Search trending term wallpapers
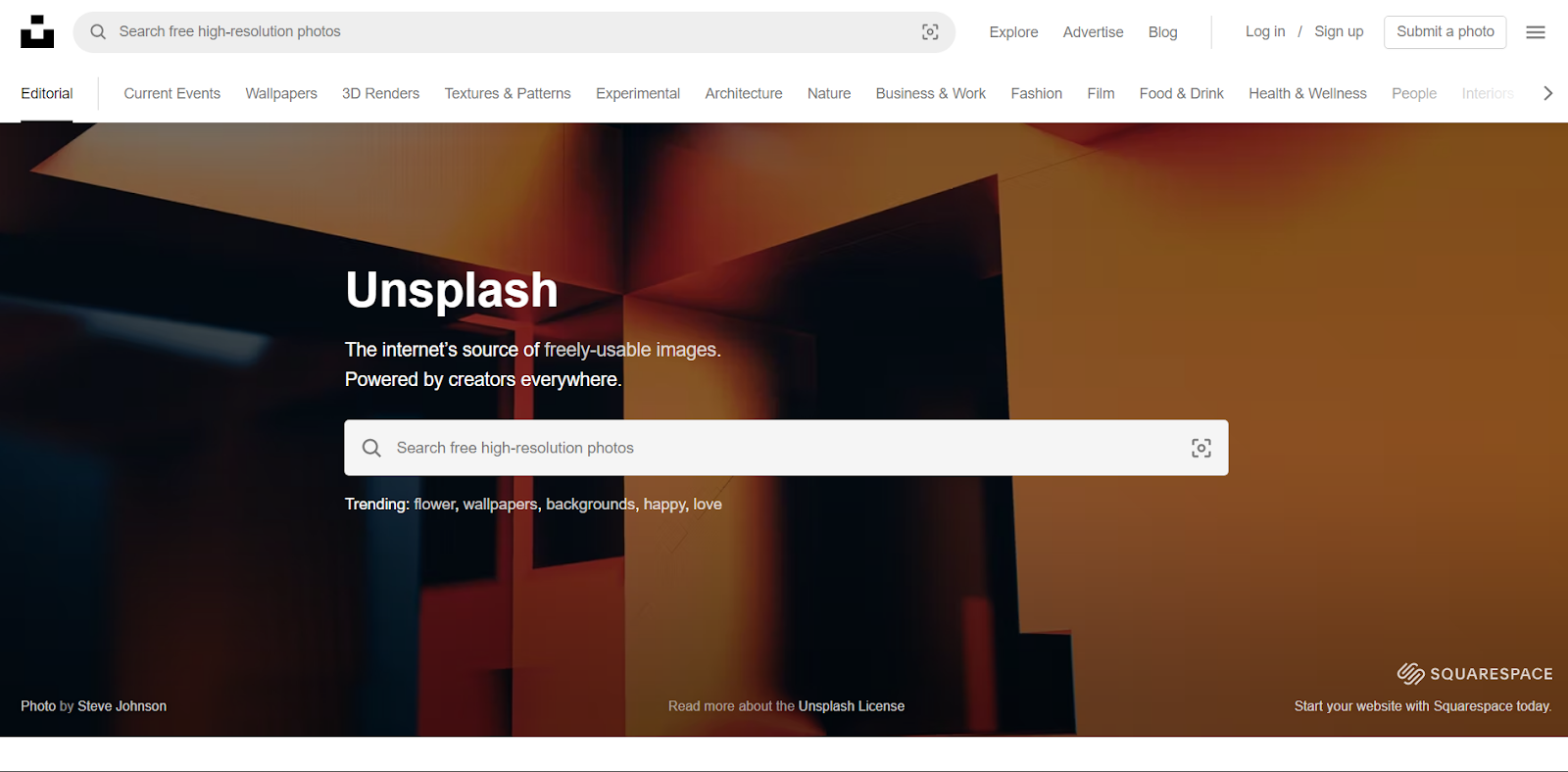 tap(500, 504)
